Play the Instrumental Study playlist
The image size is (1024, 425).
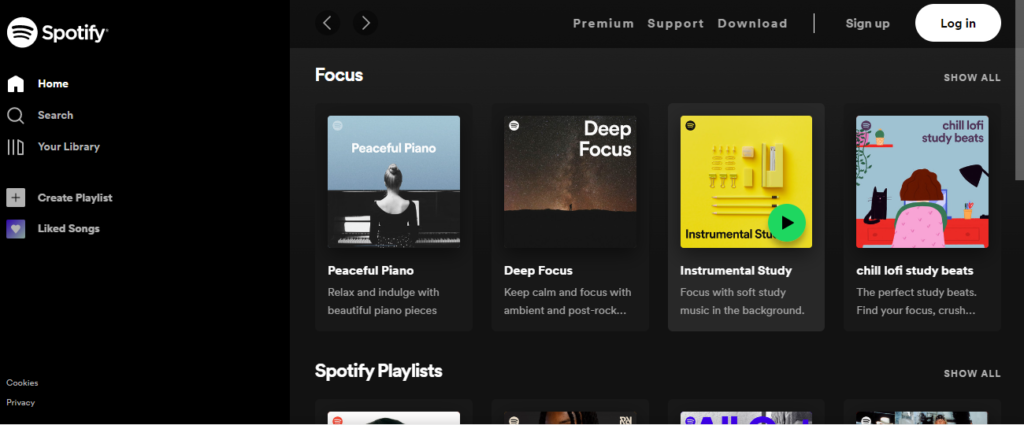[787, 223]
